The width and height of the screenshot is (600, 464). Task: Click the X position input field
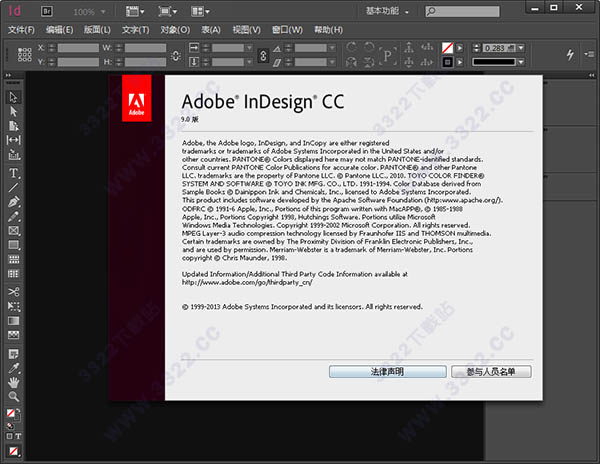pyautogui.click(x=78, y=48)
